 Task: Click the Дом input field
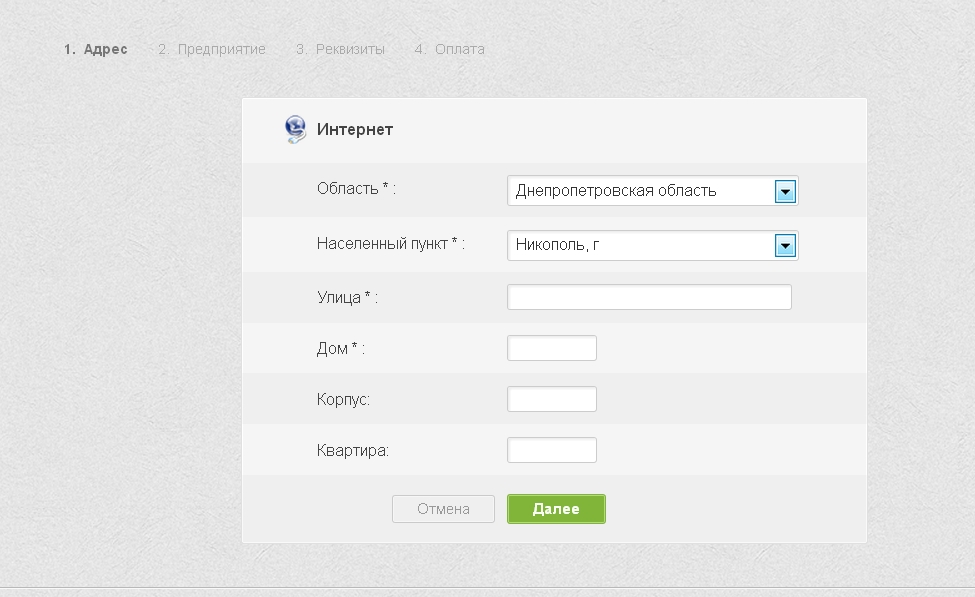click(x=552, y=348)
